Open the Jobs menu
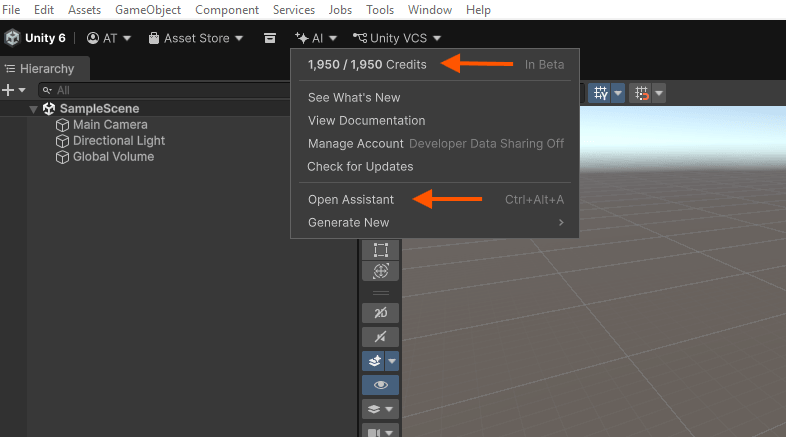 coord(340,10)
